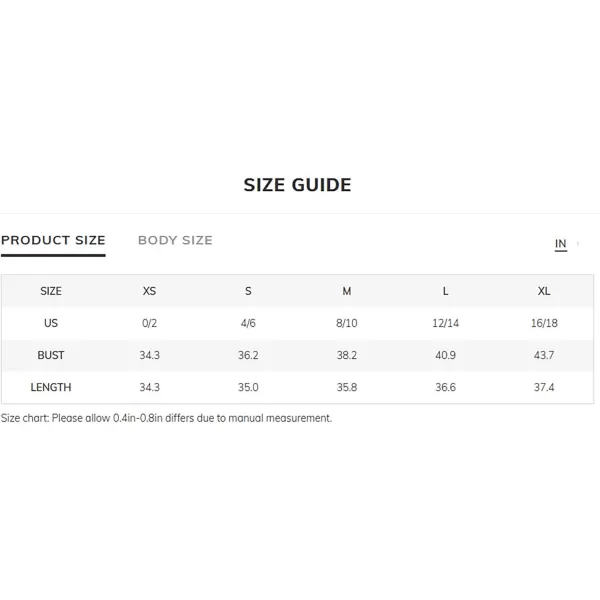
Task: Click the SIZE GUIDE heading
Action: [x=297, y=185]
